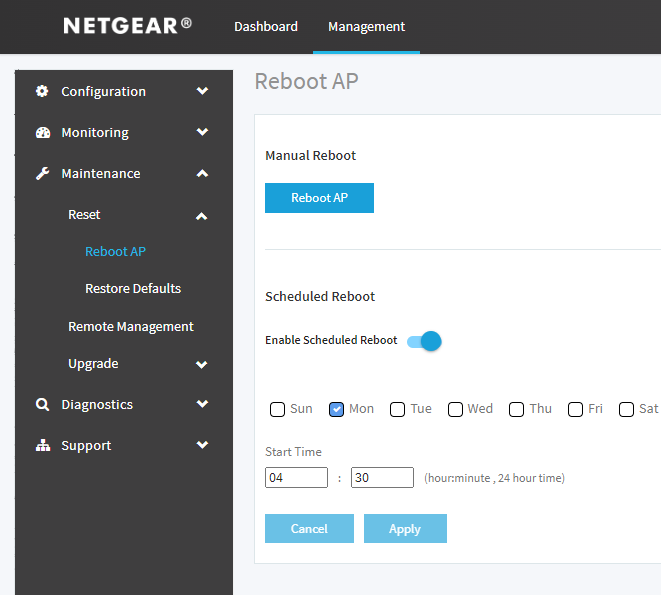Click the NETGEAR logo
The height and width of the screenshot is (595, 661).
click(x=127, y=26)
